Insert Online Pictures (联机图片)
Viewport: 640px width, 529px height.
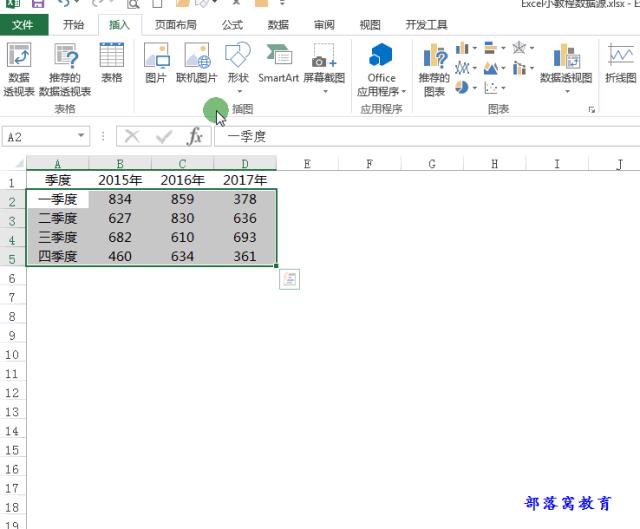(x=197, y=62)
